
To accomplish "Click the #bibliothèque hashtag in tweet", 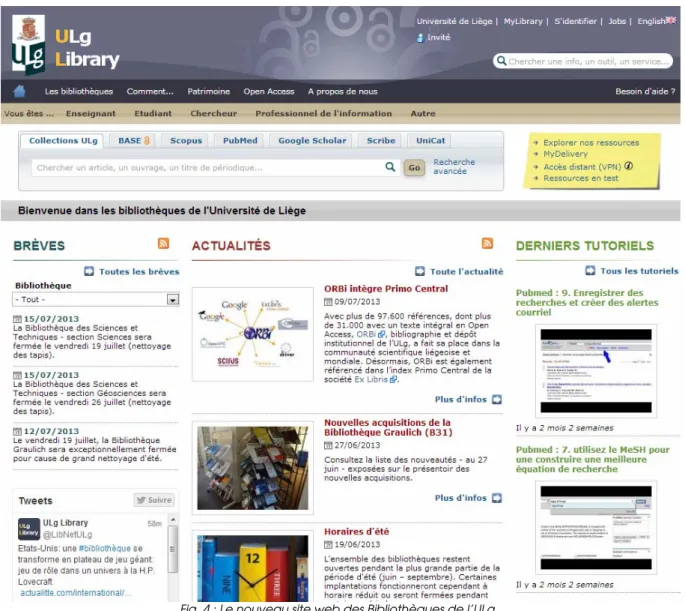I will (x=104, y=548).
